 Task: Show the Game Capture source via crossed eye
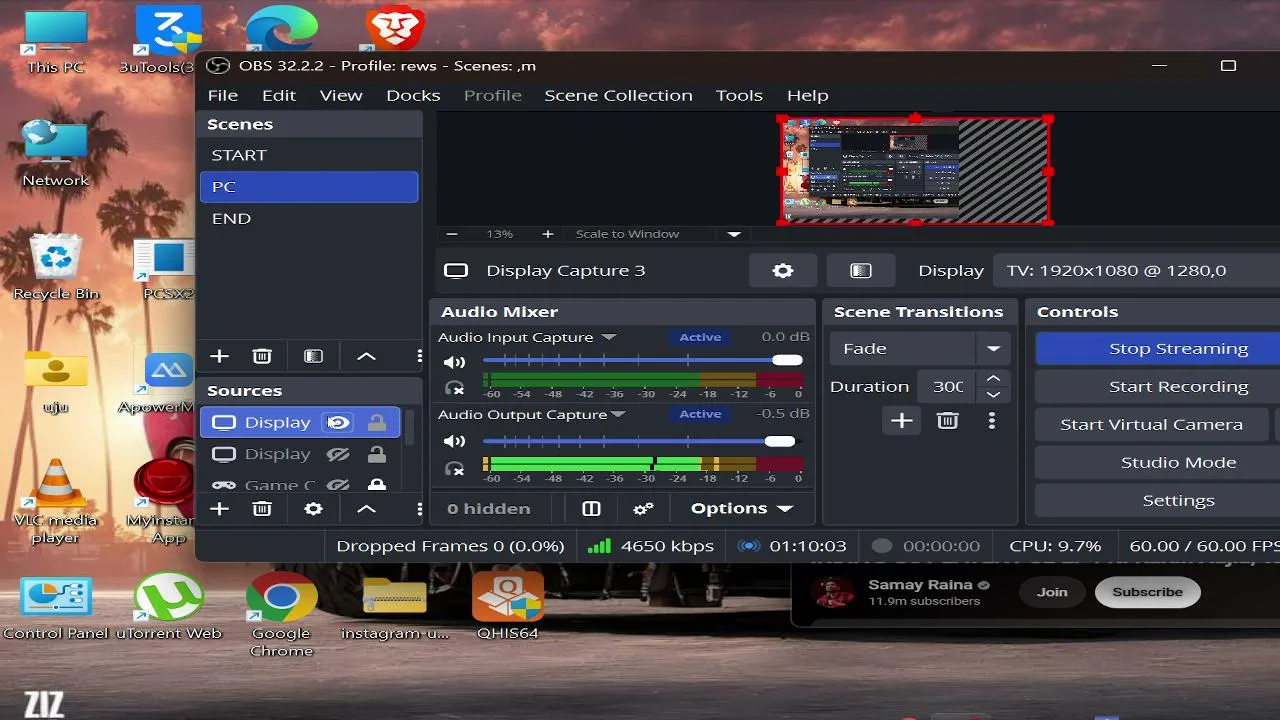pyautogui.click(x=338, y=485)
